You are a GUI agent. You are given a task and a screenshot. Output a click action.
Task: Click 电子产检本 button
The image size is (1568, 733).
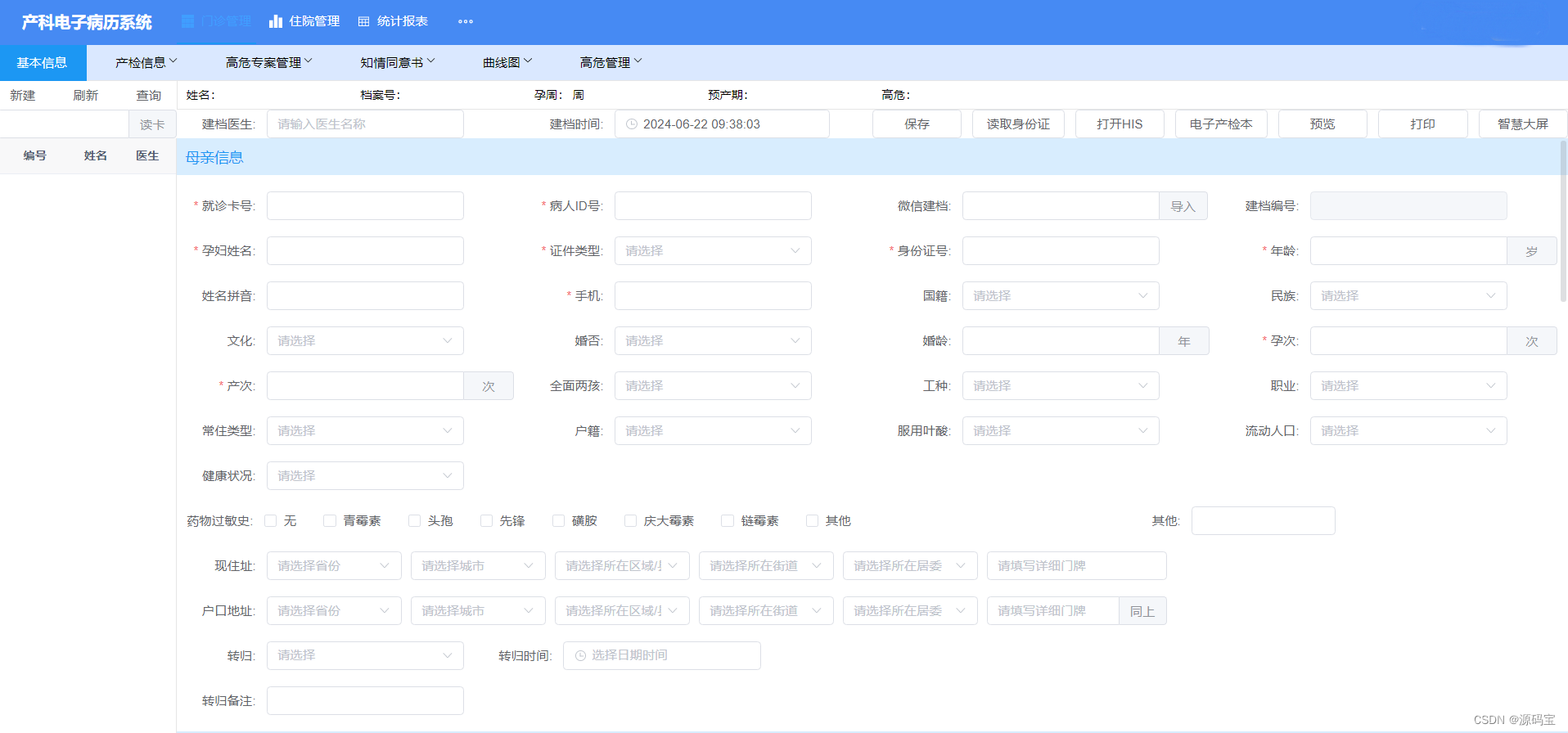click(x=1221, y=124)
